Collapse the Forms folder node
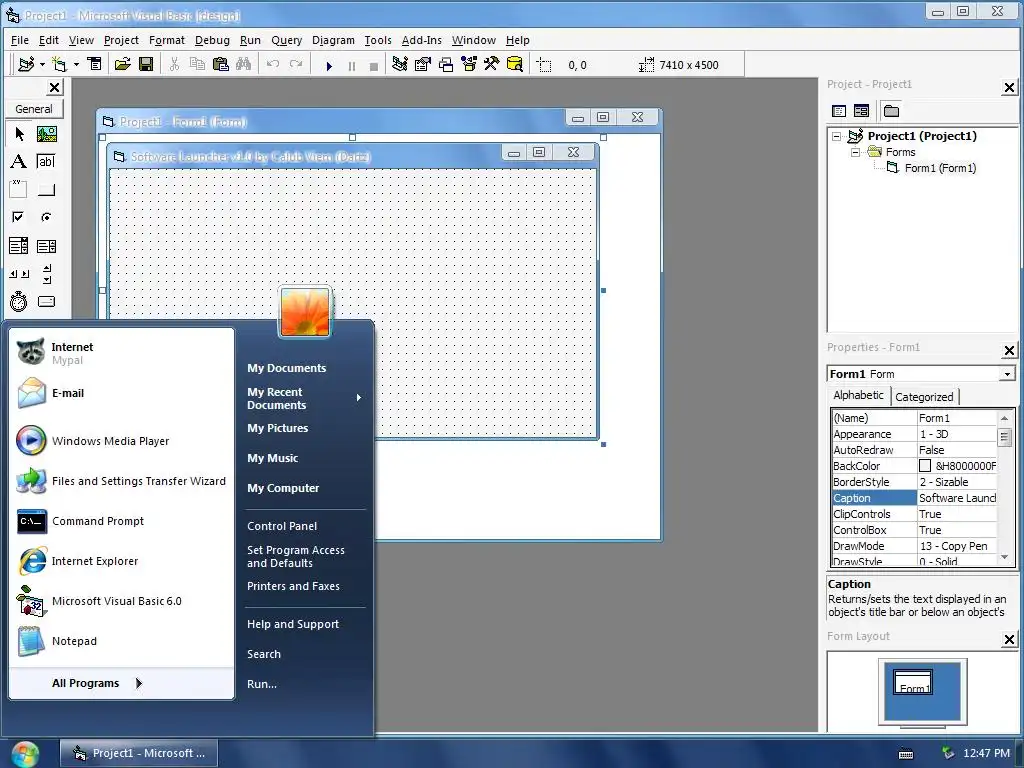 coord(855,152)
